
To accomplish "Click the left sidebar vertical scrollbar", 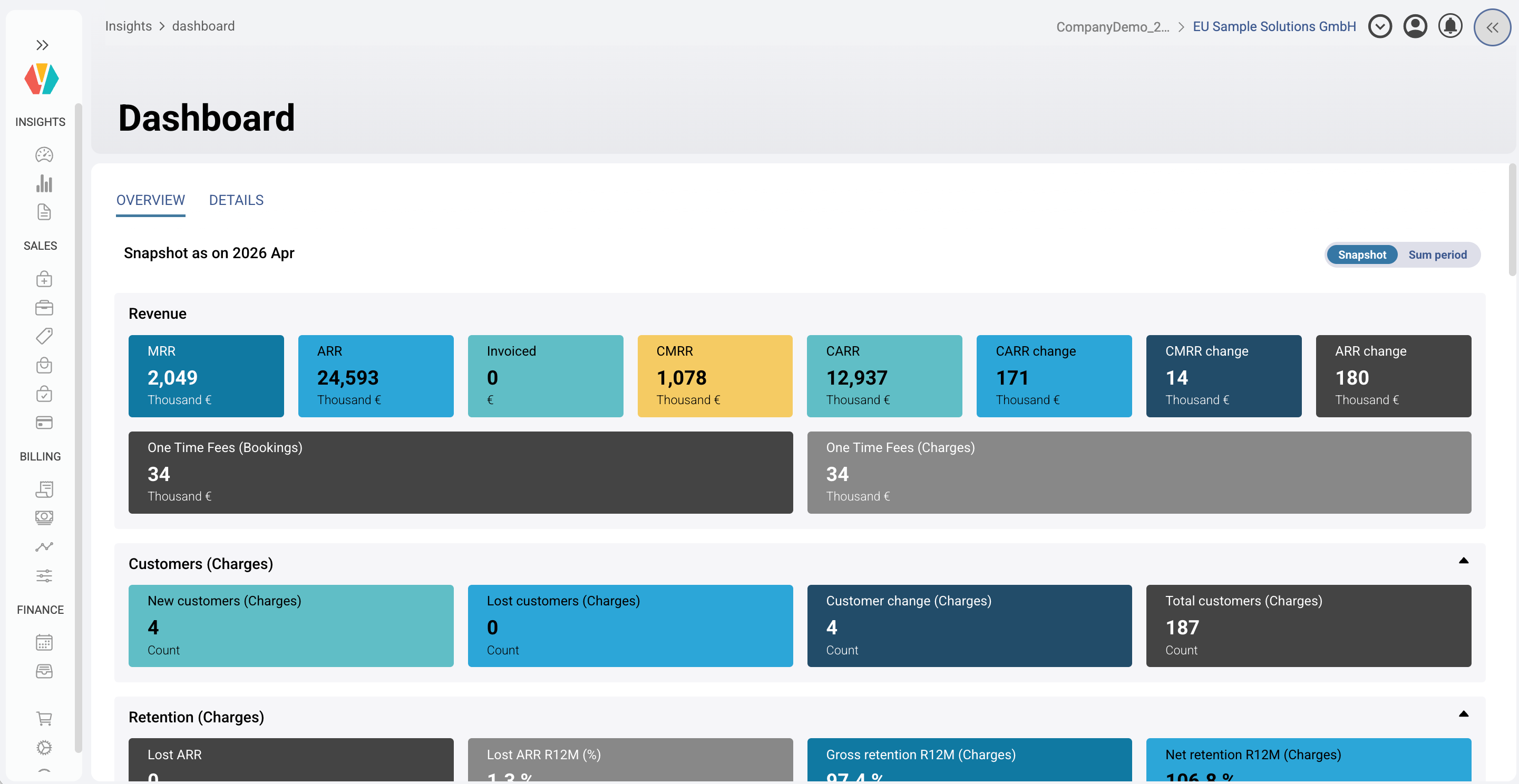I will tap(79, 428).
